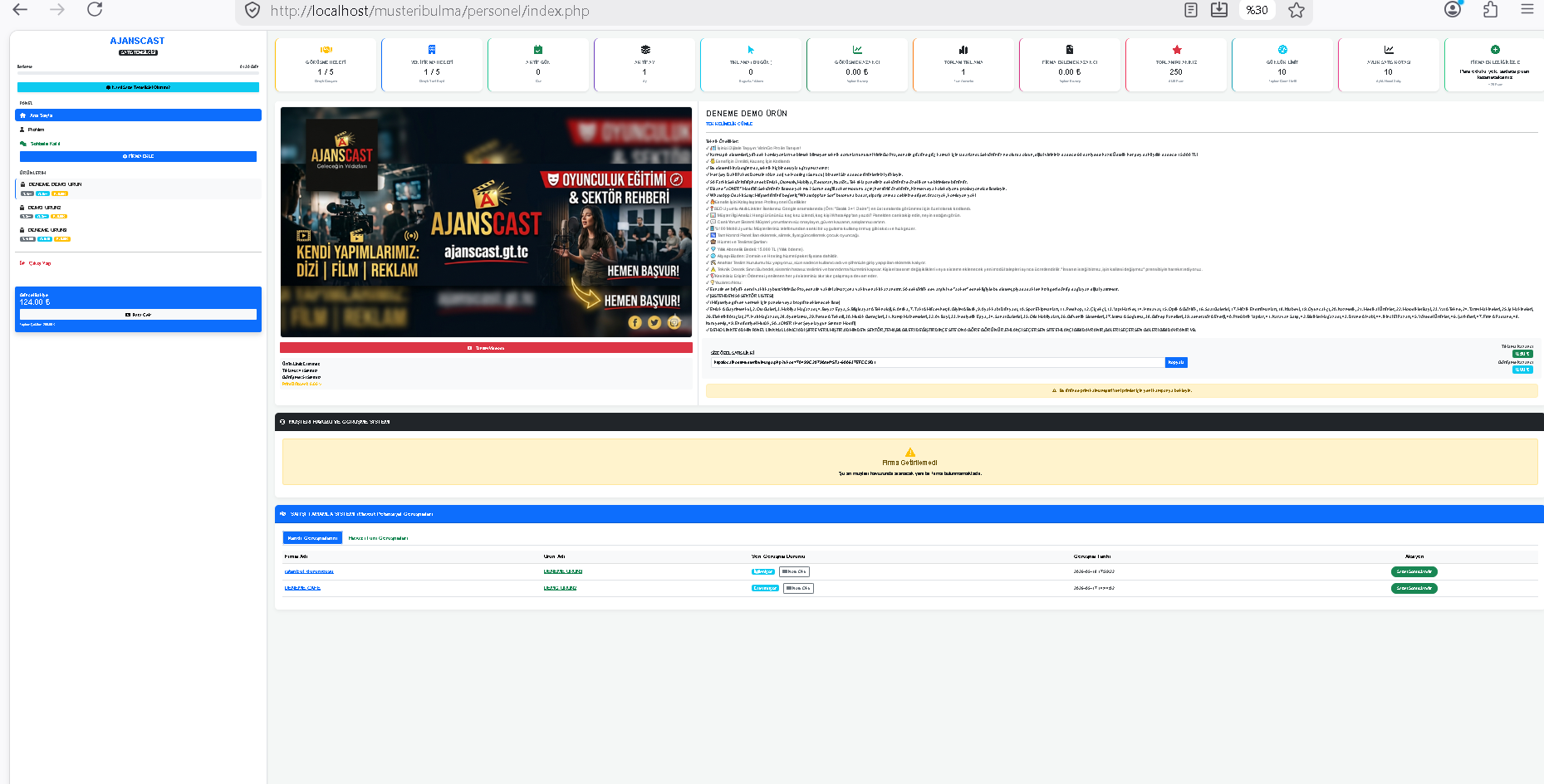The width and height of the screenshot is (1544, 784).
Task: Open DENEME URUN3 link in first table row
Action: tap(563, 571)
